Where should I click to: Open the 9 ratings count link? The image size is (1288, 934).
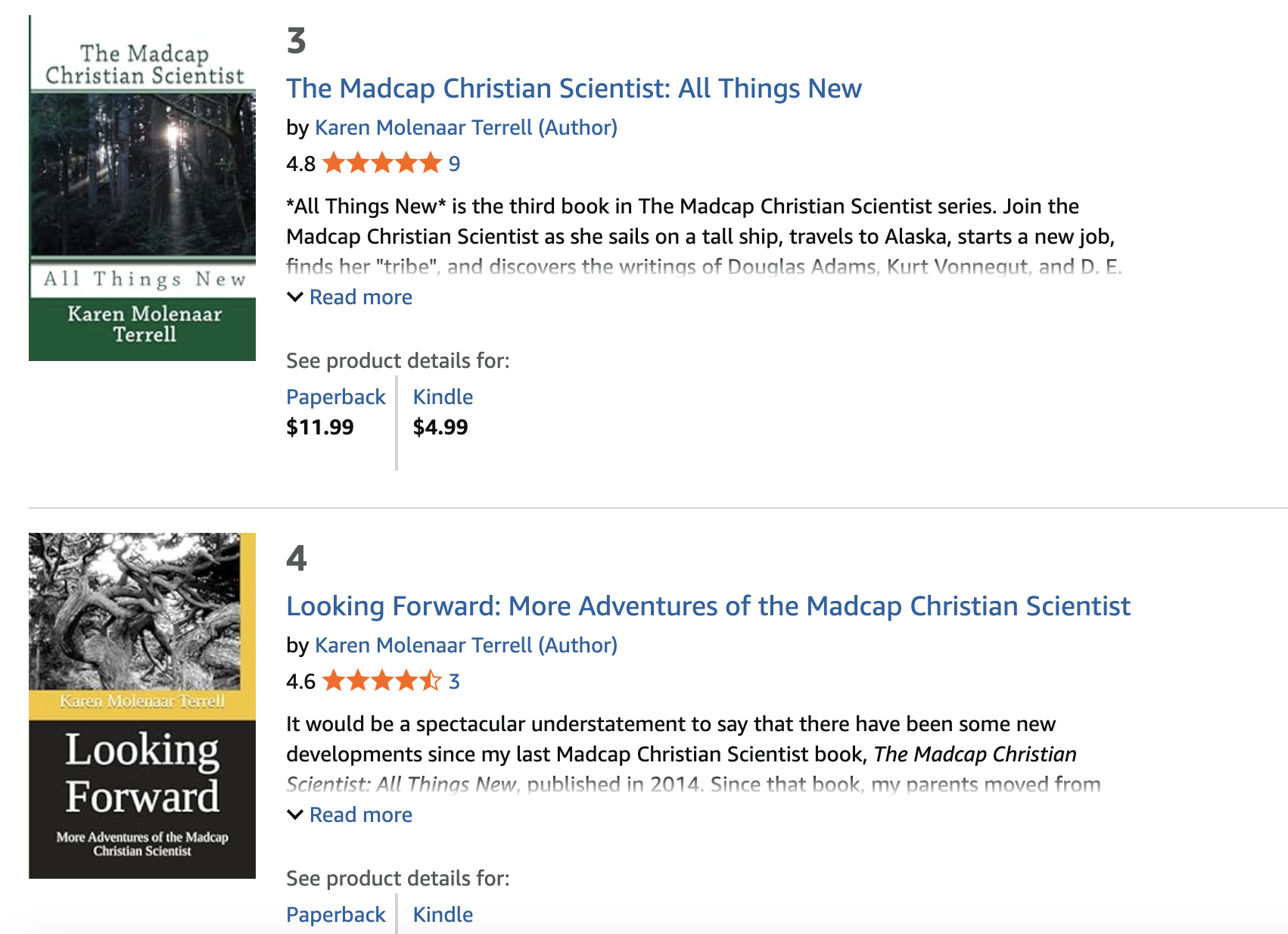454,163
